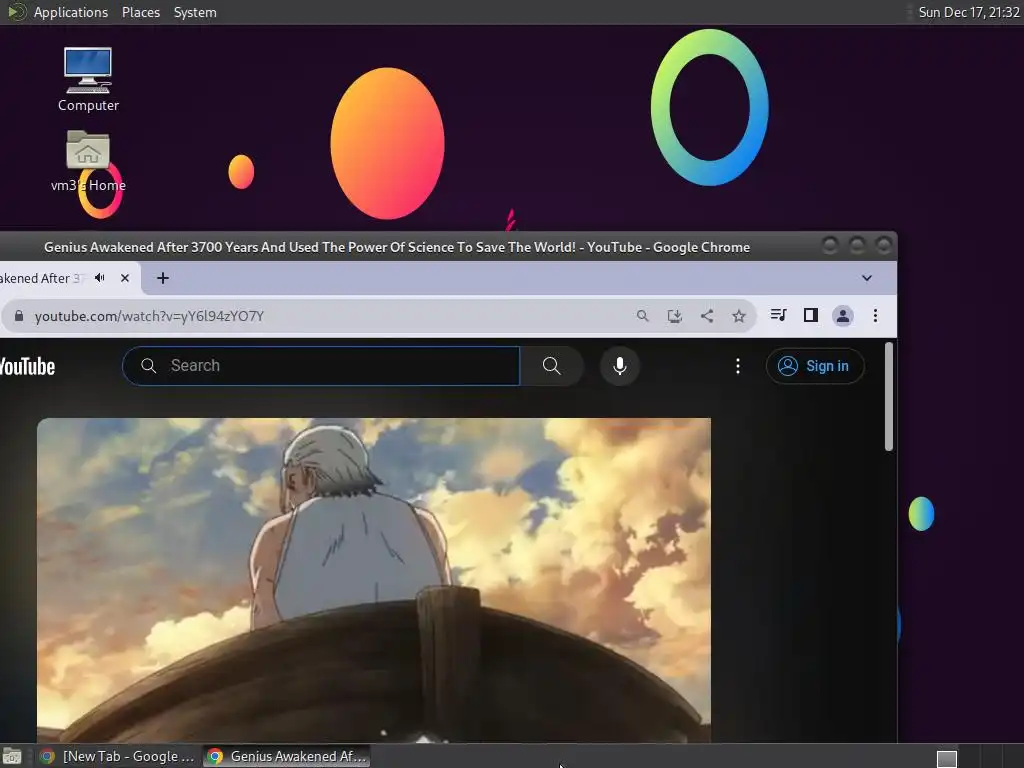The height and width of the screenshot is (768, 1024).
Task: Maximize the Chrome window
Action: point(857,246)
